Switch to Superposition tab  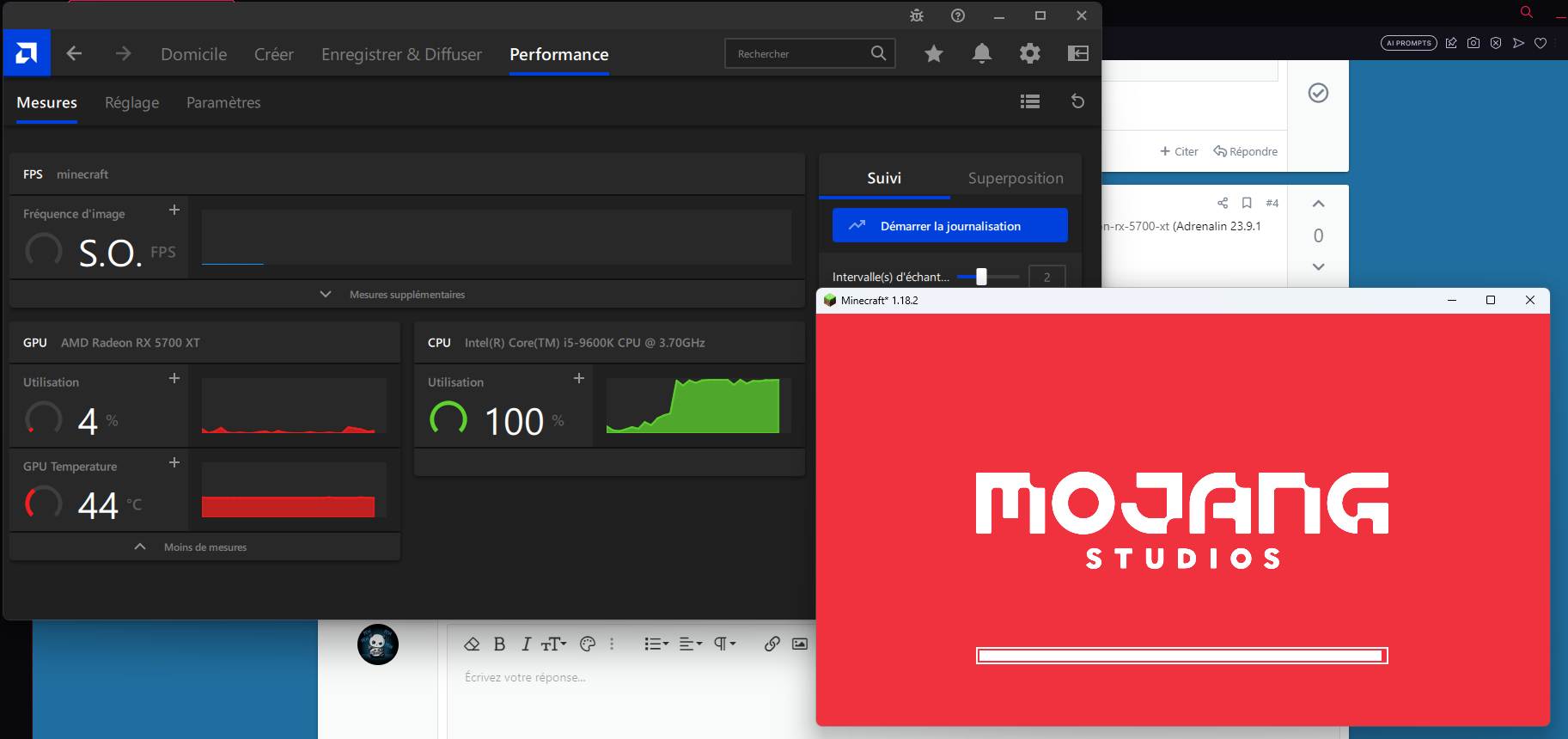(1016, 178)
